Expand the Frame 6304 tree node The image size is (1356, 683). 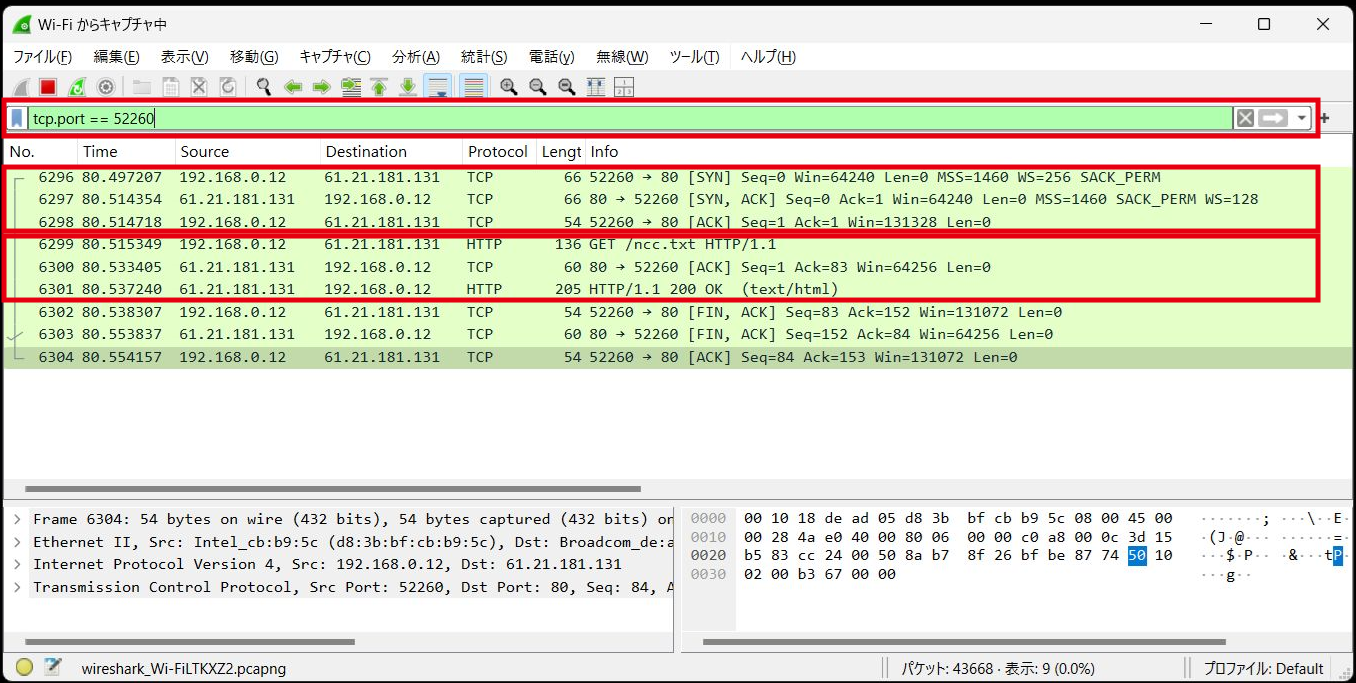point(17,519)
